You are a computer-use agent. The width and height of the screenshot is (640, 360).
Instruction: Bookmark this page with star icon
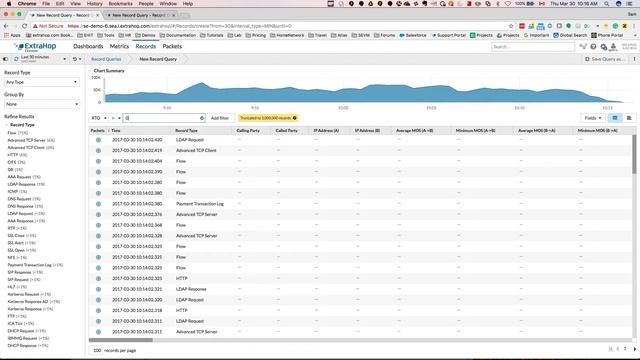click(x=511, y=26)
